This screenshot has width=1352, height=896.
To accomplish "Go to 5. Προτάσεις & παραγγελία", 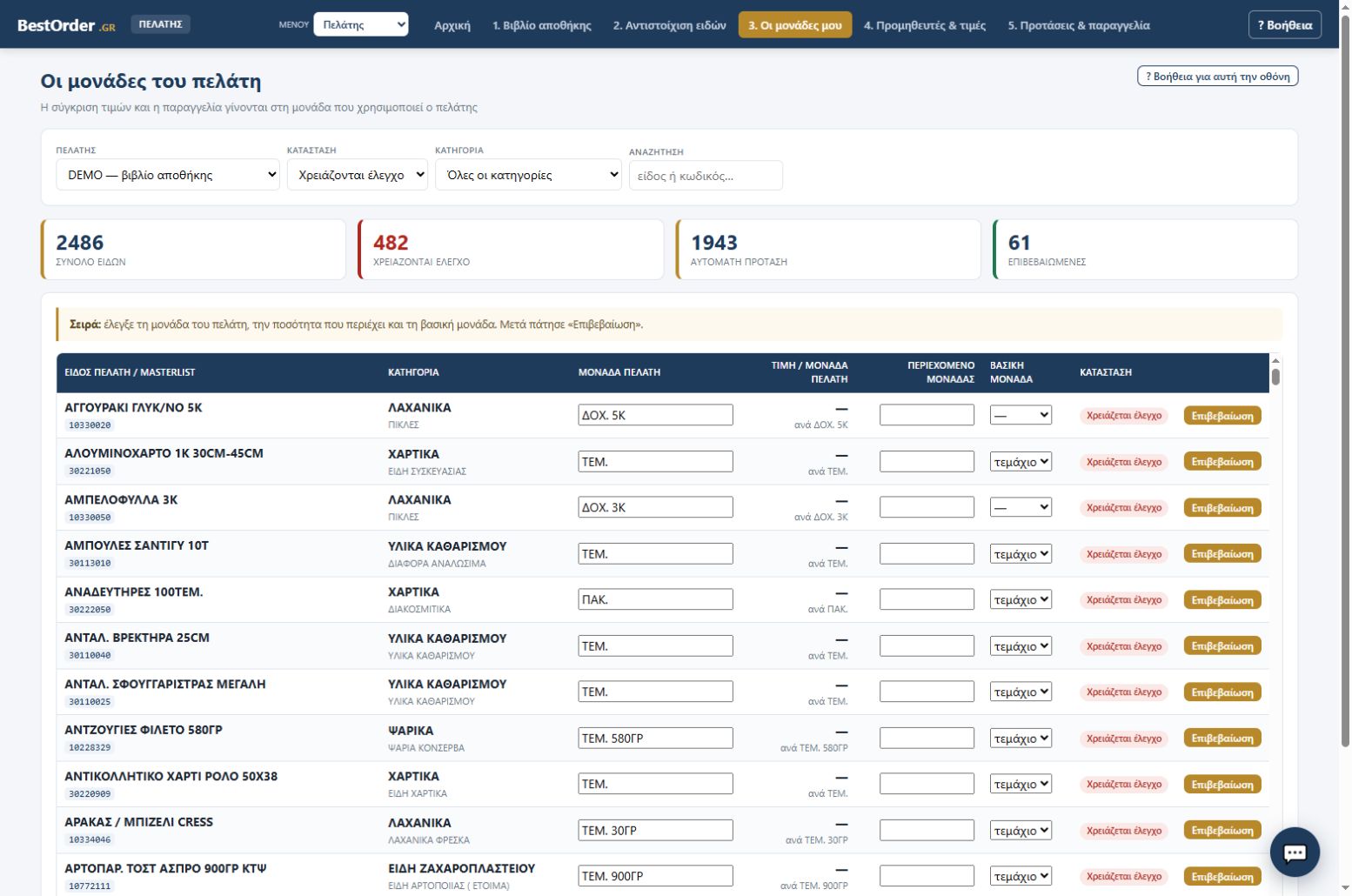I will pos(1079,25).
